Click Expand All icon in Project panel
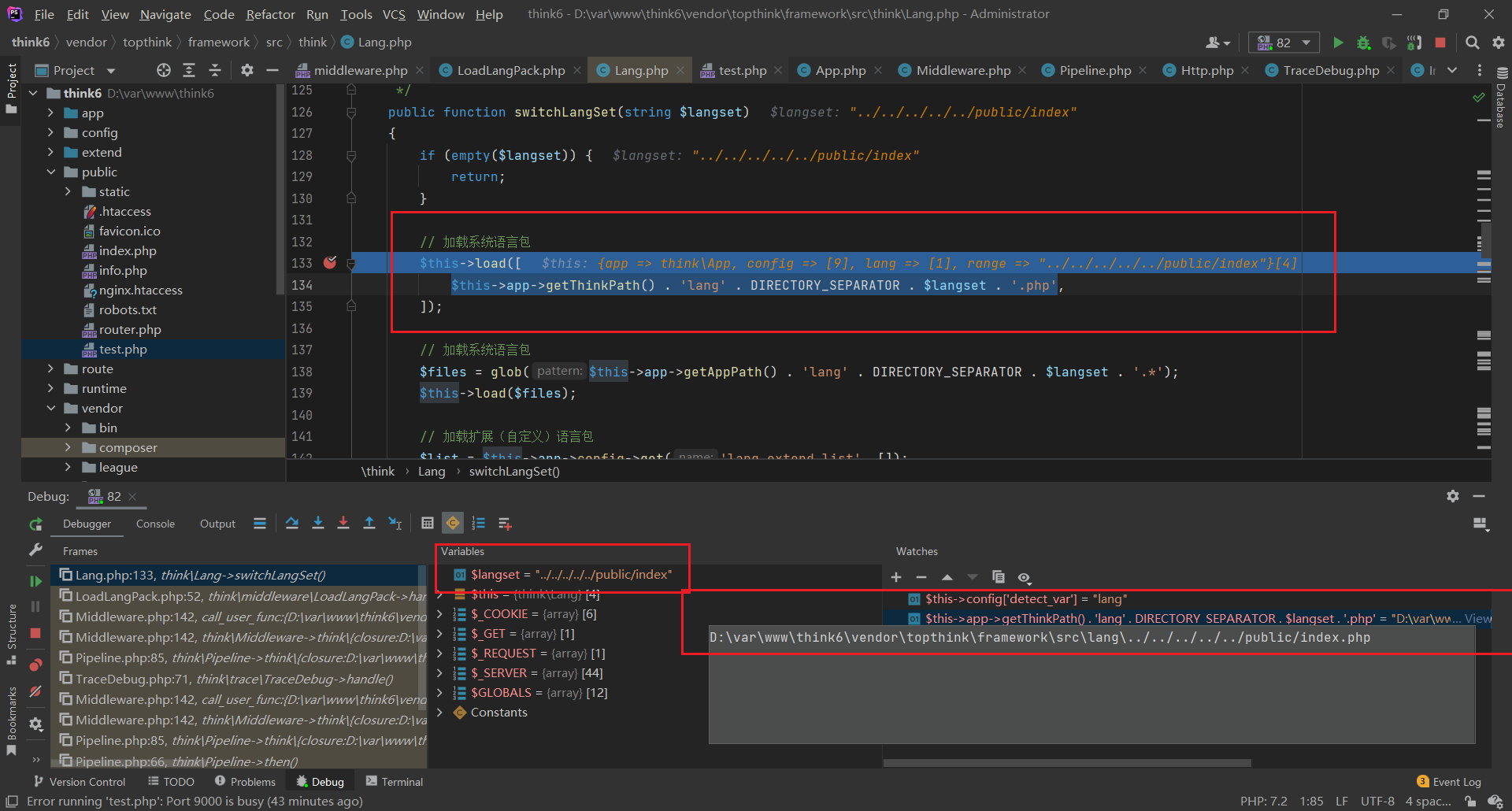 pos(189,70)
